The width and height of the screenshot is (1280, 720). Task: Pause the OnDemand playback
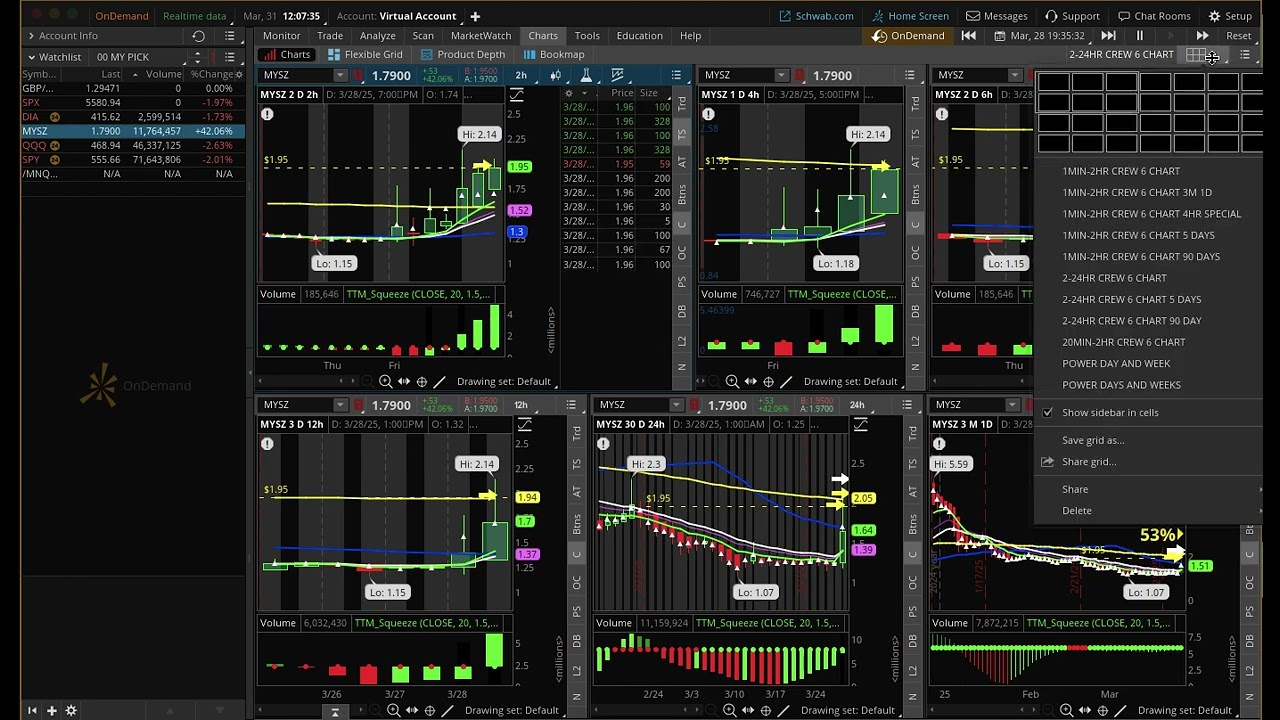[x=1139, y=36]
